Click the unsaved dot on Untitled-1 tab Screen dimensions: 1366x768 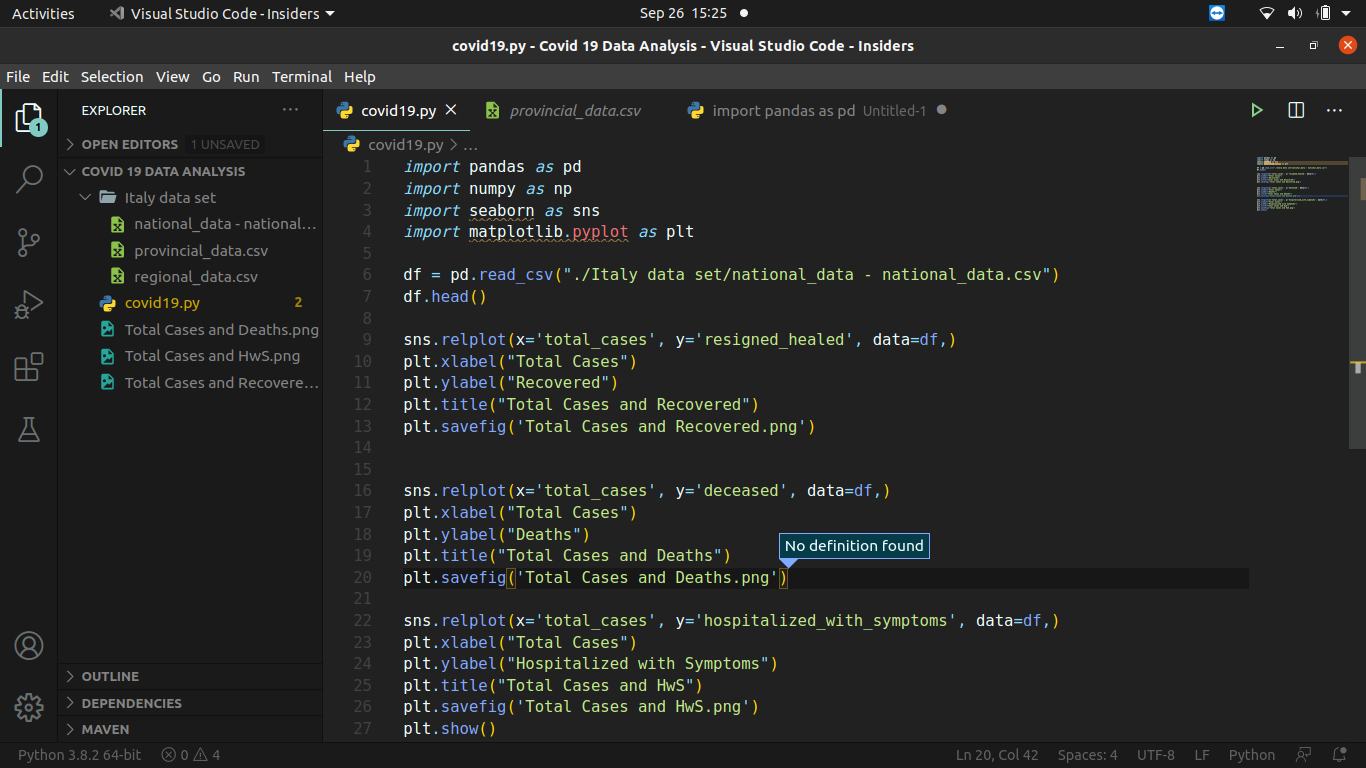941,110
